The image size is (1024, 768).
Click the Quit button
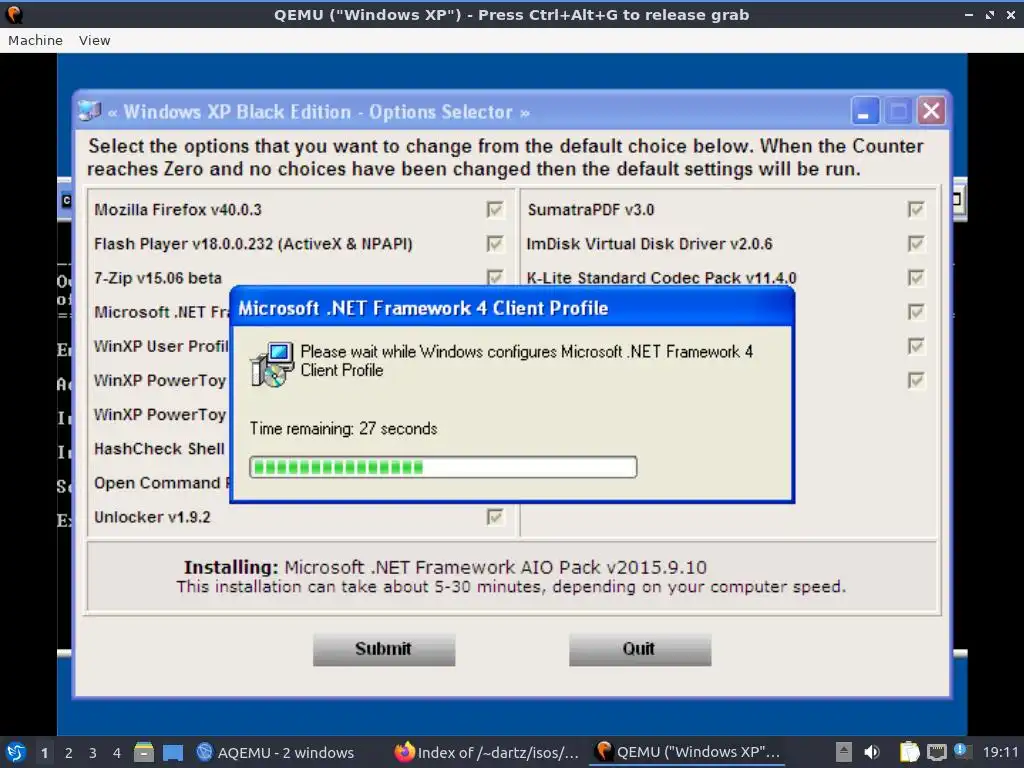click(640, 649)
